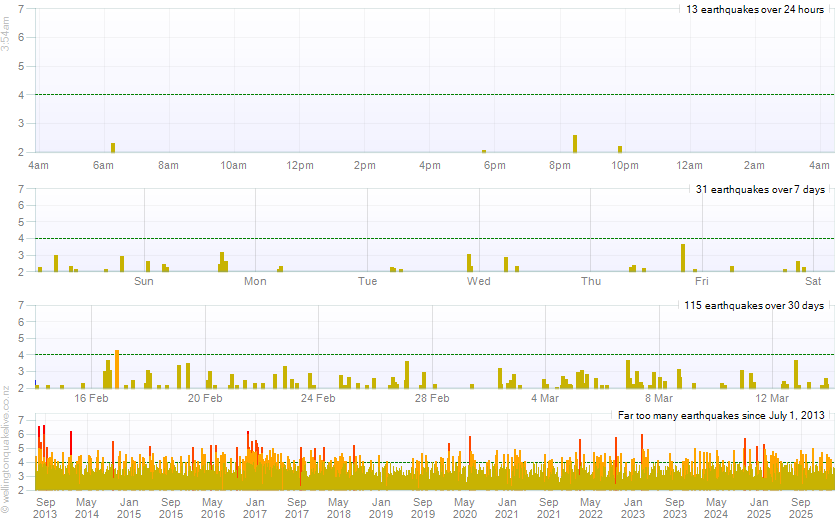
Task: Click the '31 earthquakes over 7 days' label
Action: 761,189
